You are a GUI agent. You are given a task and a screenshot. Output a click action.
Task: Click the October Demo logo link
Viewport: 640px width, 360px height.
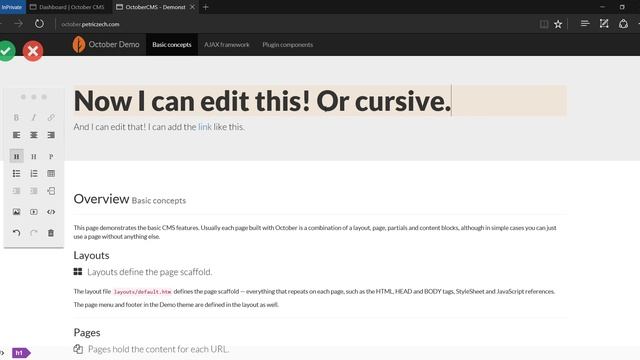pos(106,44)
